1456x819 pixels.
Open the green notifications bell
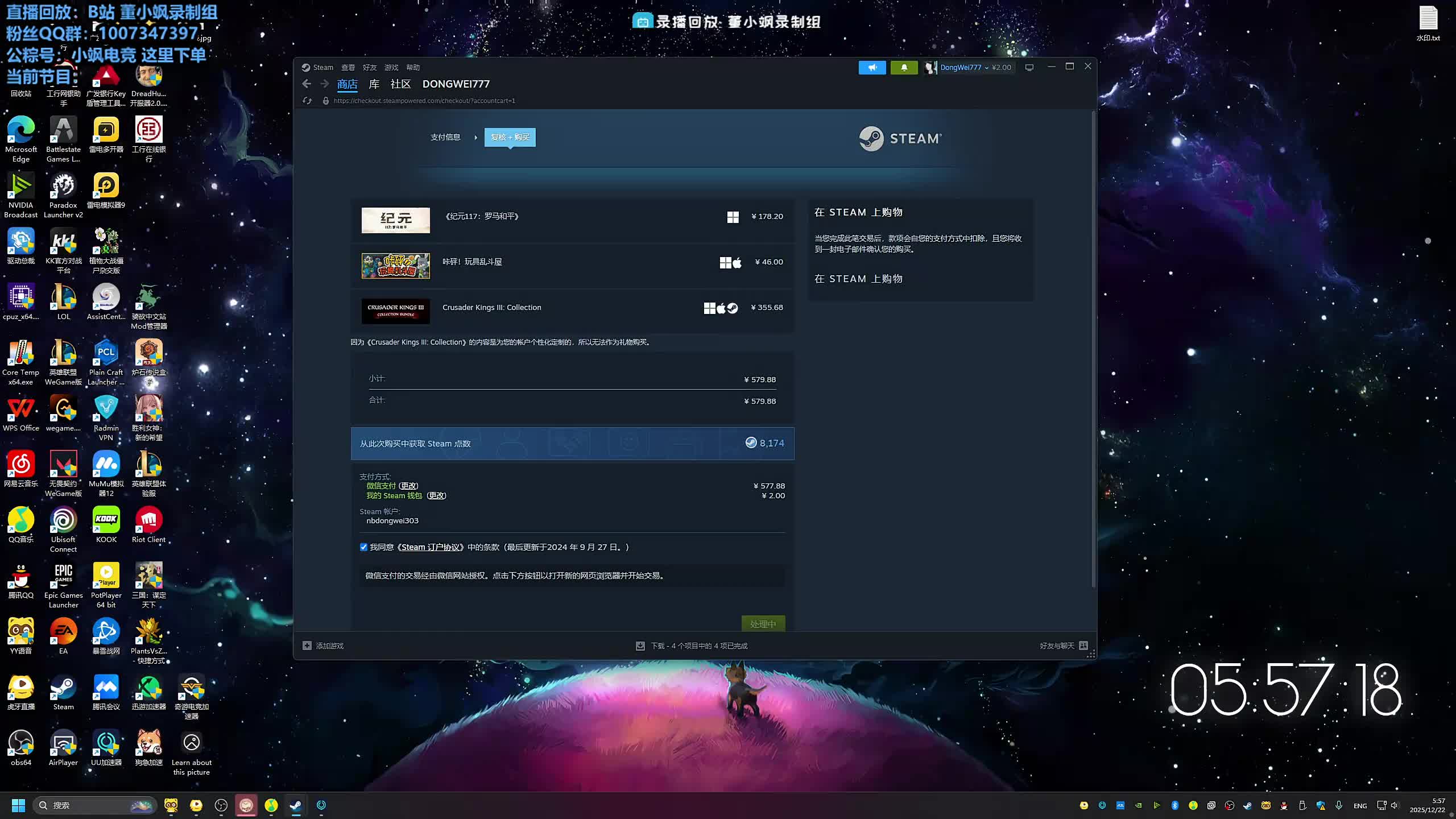[x=904, y=68]
